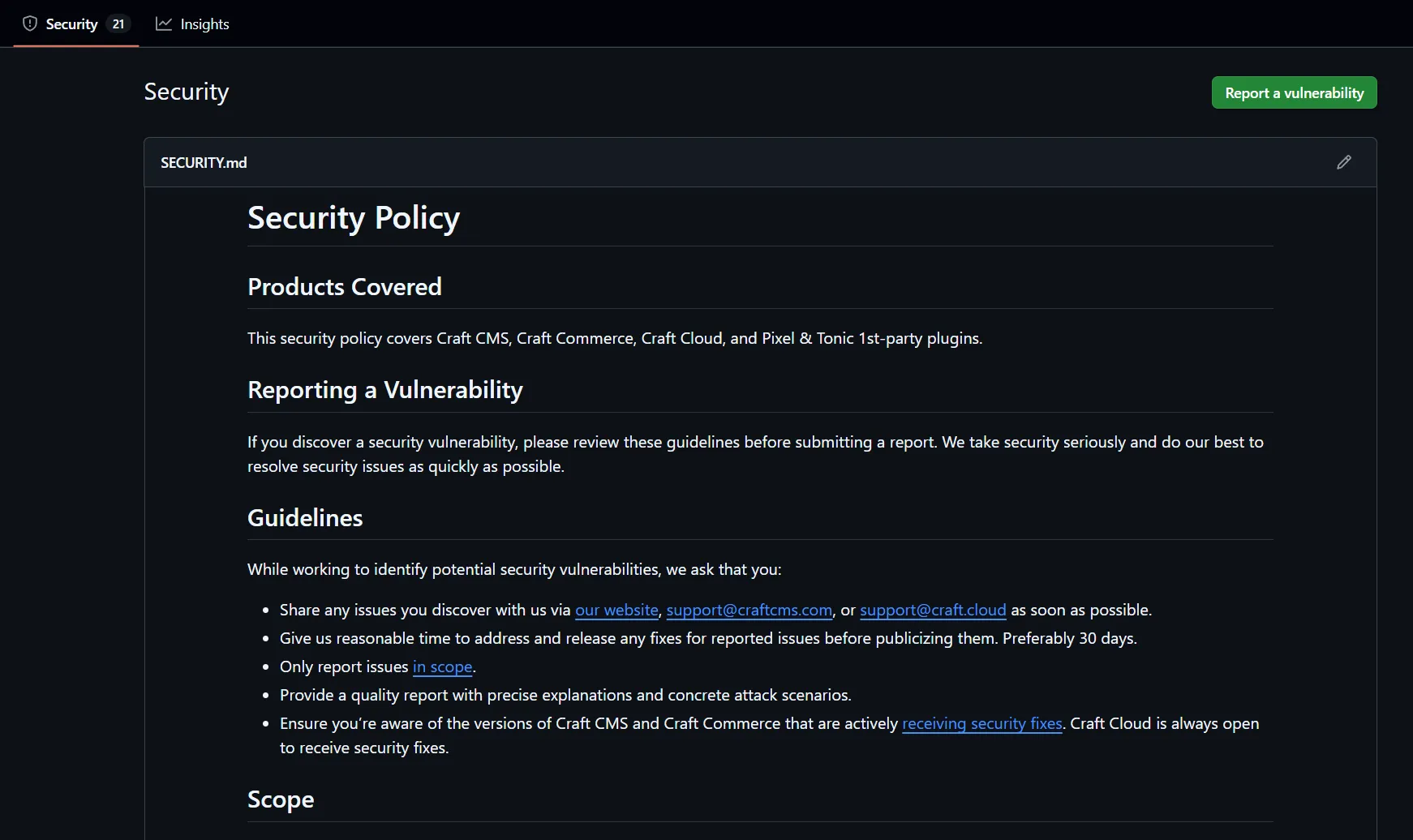
Task: Click the bullet 'Provide a quality report'
Action: click(565, 695)
